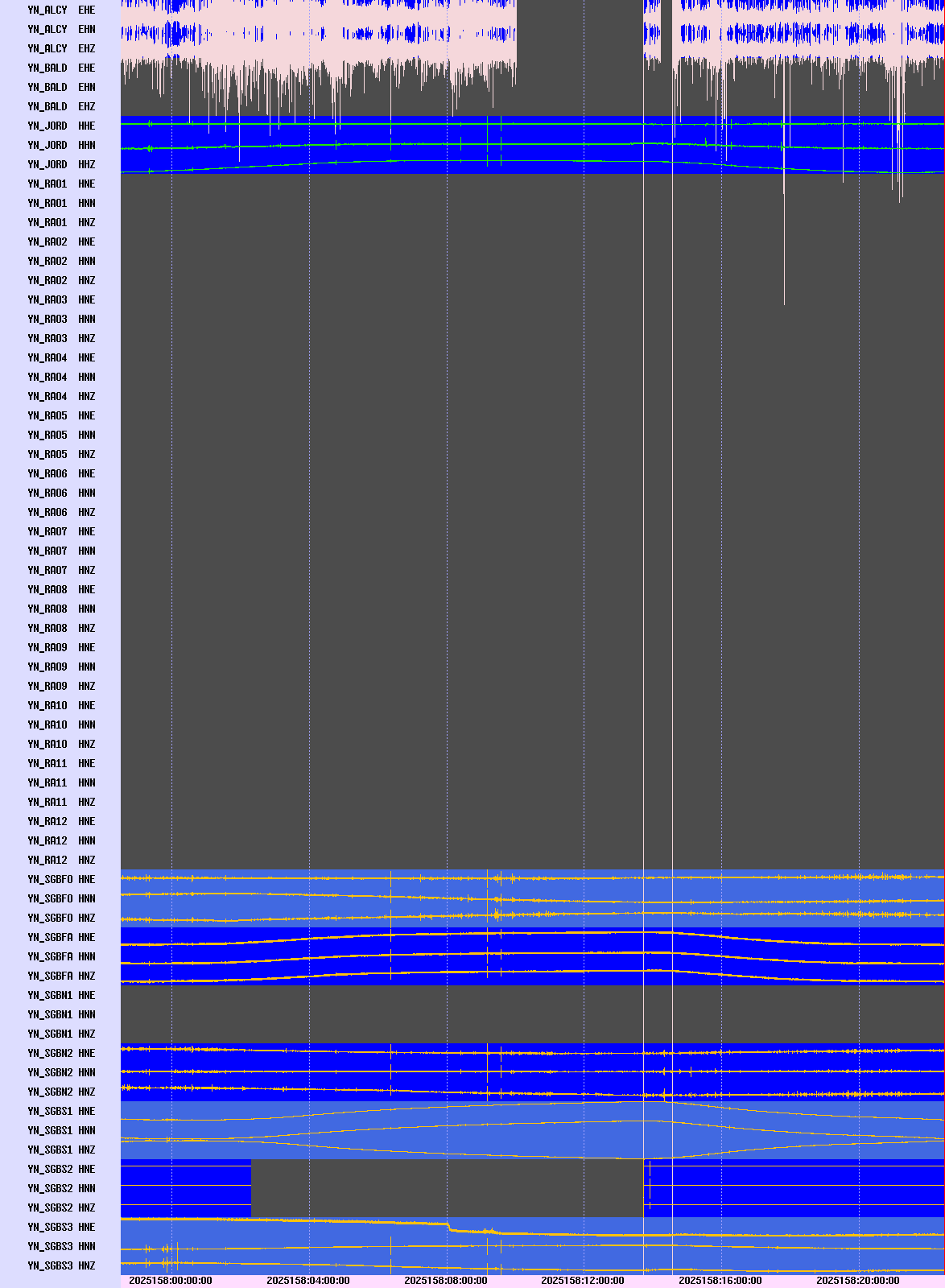Select the YN_JORD HHN channel label
Viewport: 945px width, 1288px height.
61,145
